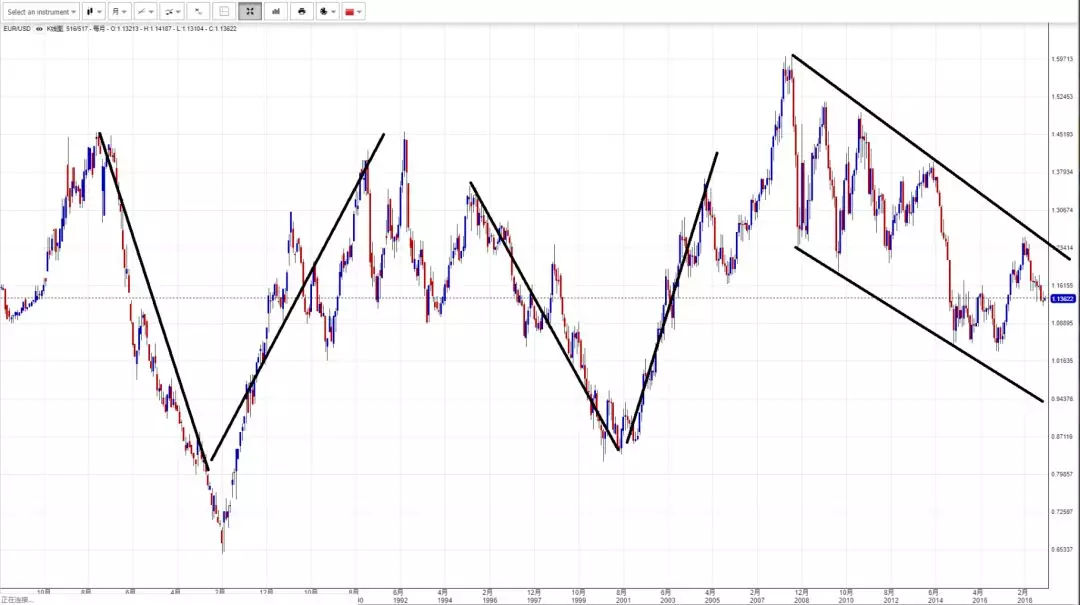
Task: Open the Select an instrument dropdown
Action: tap(41, 12)
